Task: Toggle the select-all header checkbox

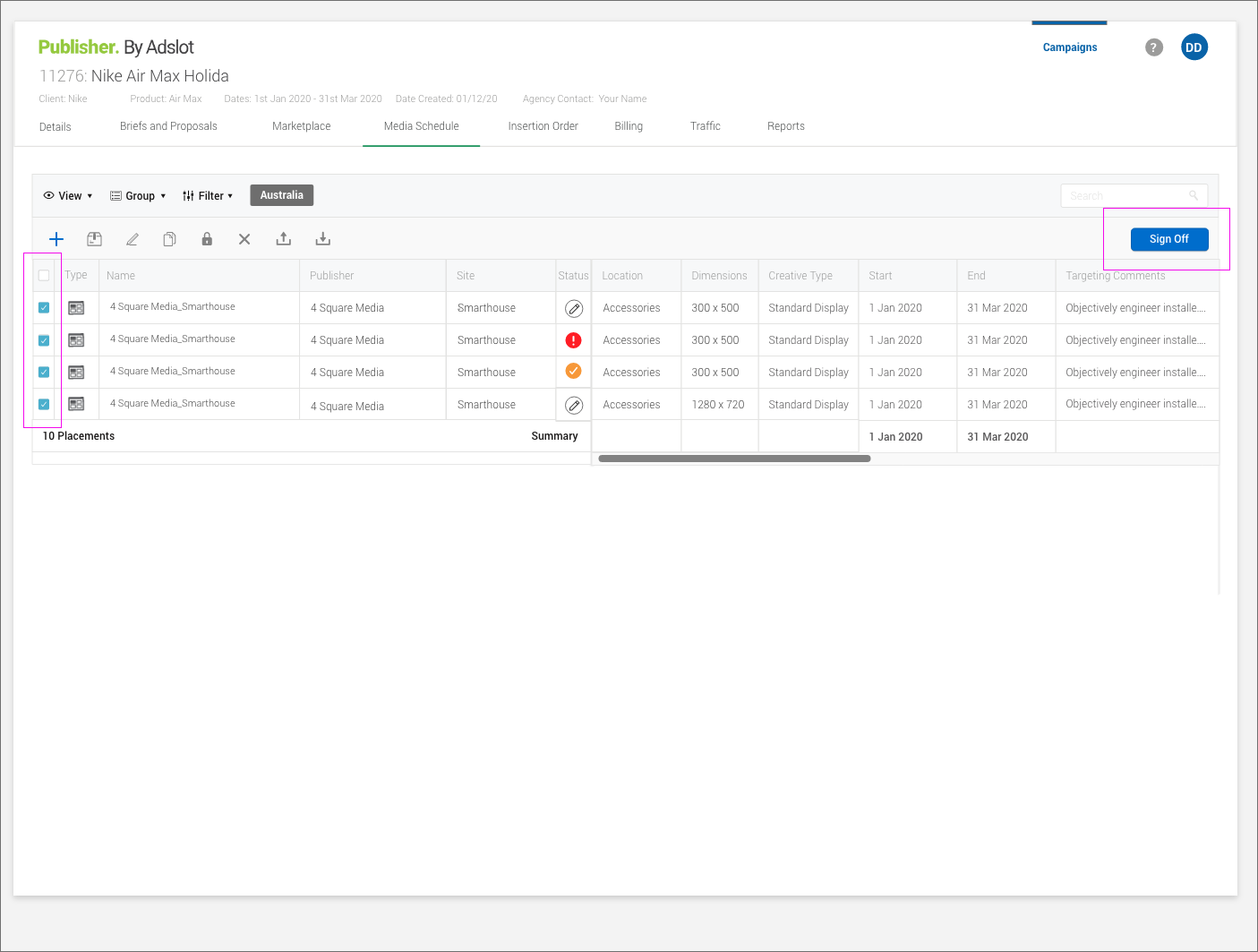Action: tap(44, 276)
